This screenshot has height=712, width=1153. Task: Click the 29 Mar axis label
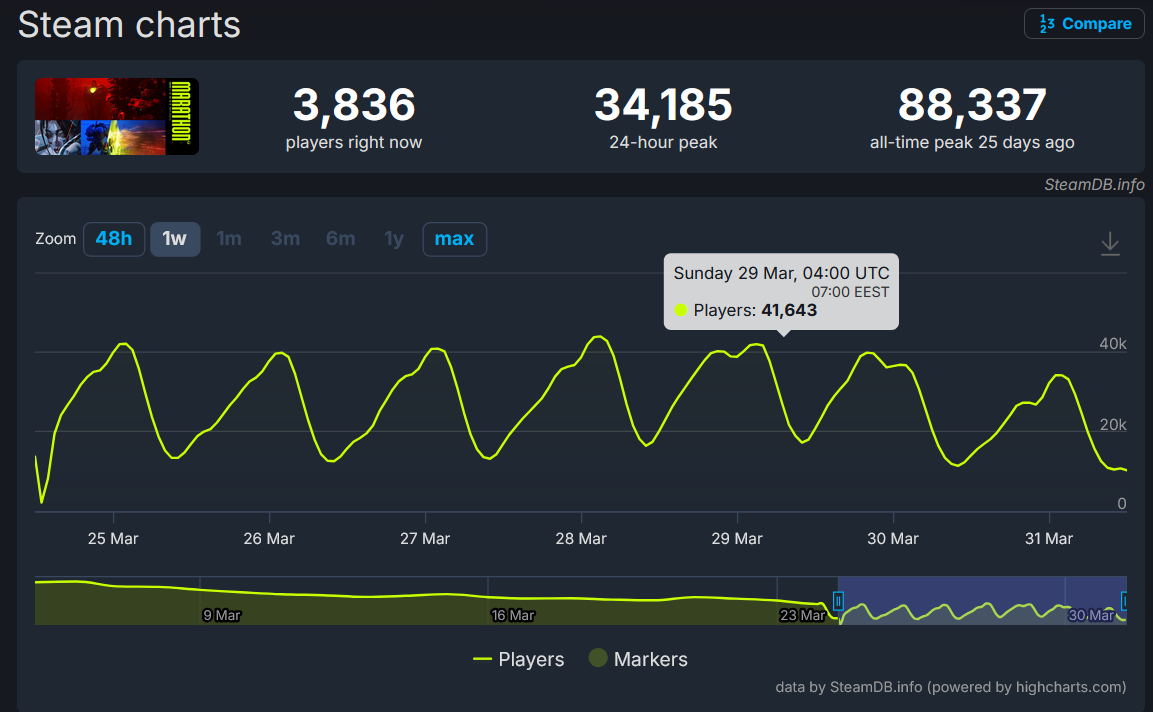(x=737, y=538)
